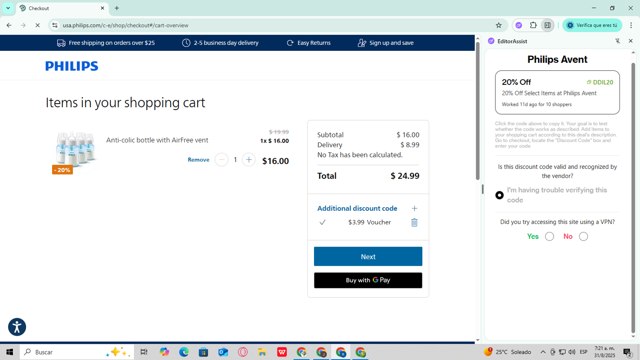Click 'Buy with G Pay' button
This screenshot has width=640, height=360.
pos(368,280)
